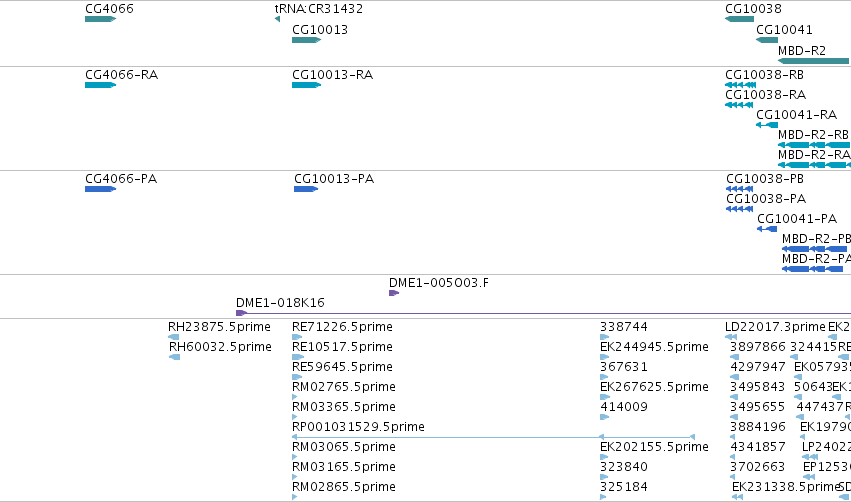
Task: Click the CG10041-RA transcript arrow
Action: [x=767, y=125]
